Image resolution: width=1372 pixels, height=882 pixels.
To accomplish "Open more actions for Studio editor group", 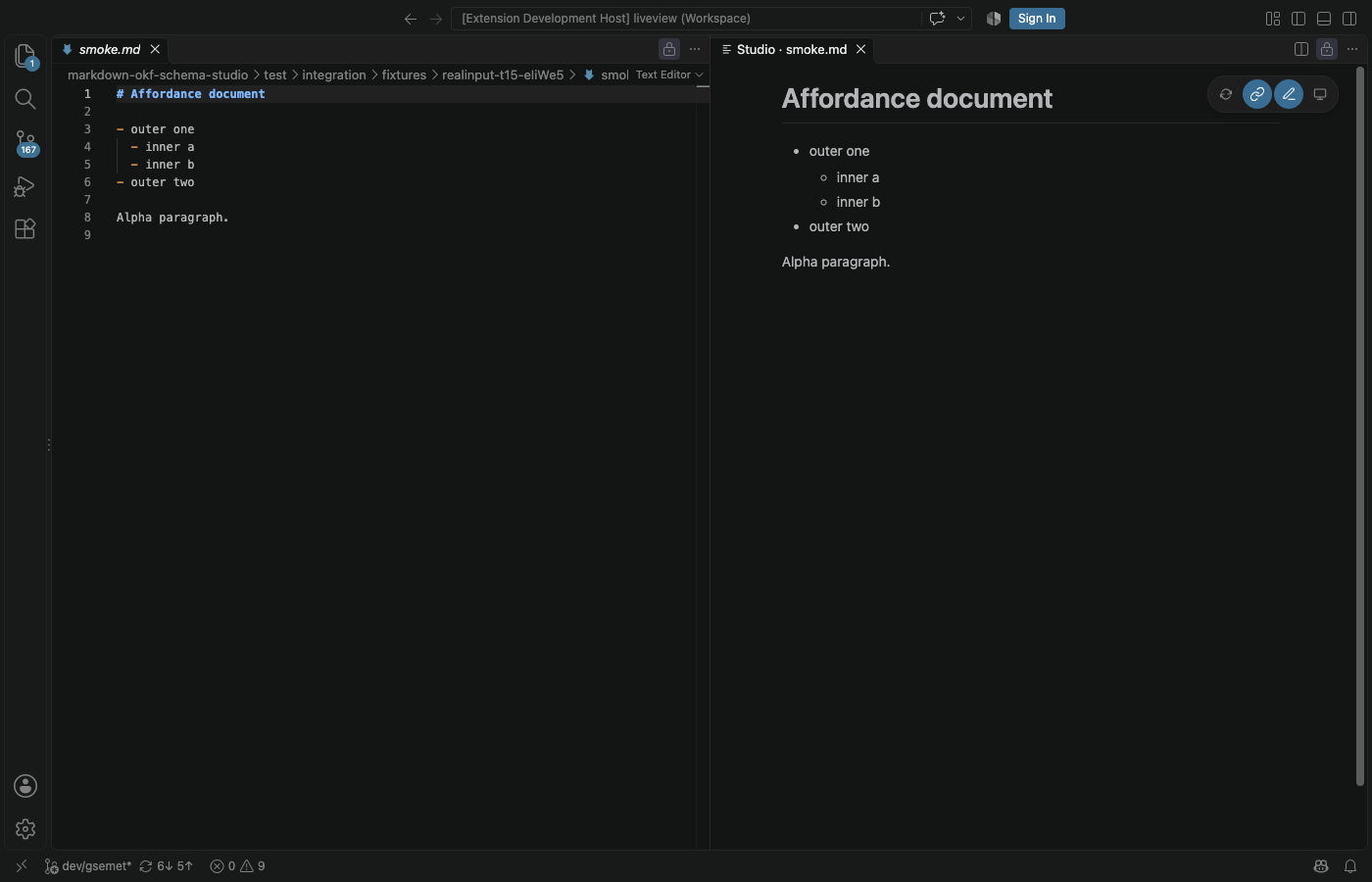I will pos(1352,49).
